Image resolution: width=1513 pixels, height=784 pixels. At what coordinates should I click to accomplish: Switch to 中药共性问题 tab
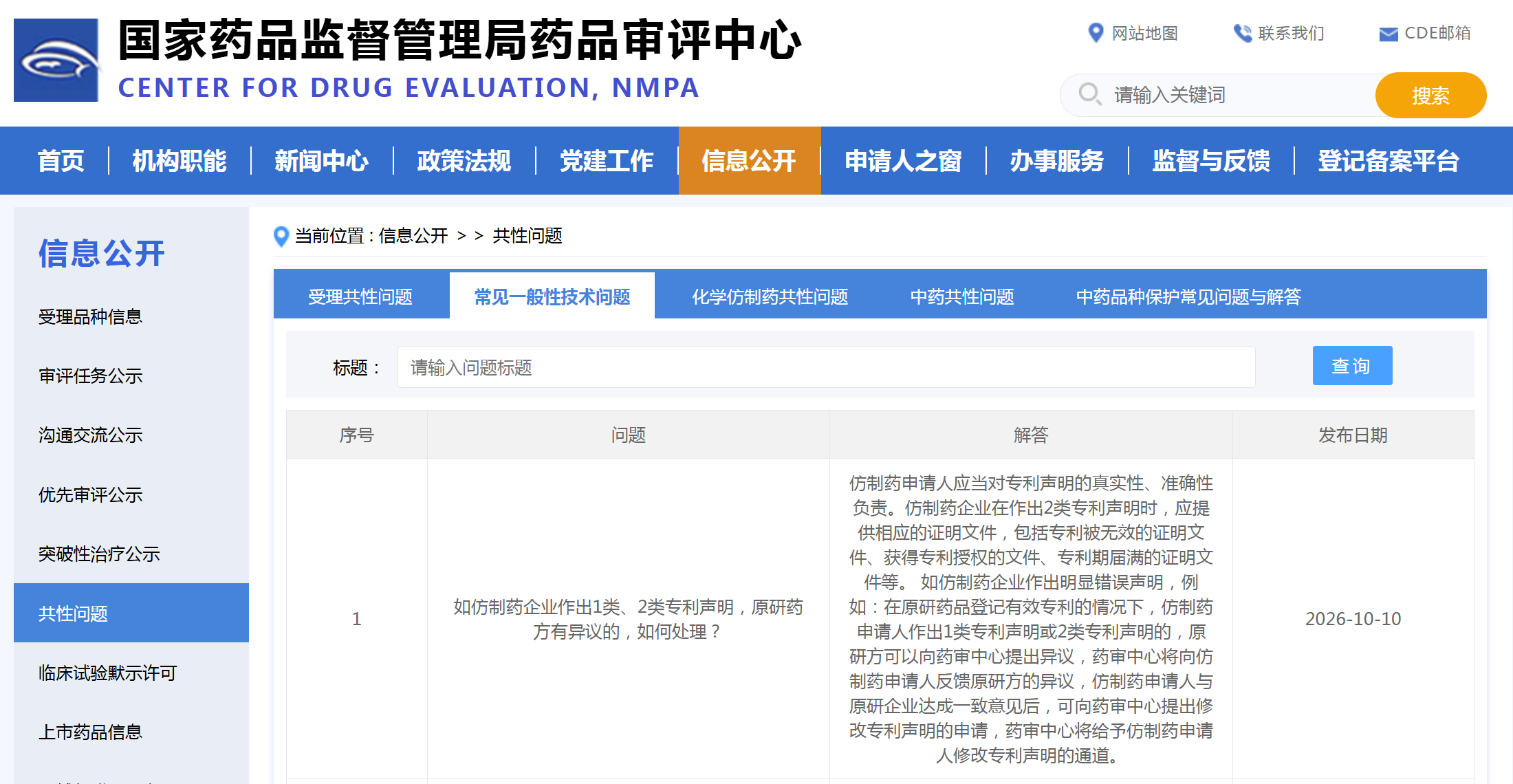[962, 296]
